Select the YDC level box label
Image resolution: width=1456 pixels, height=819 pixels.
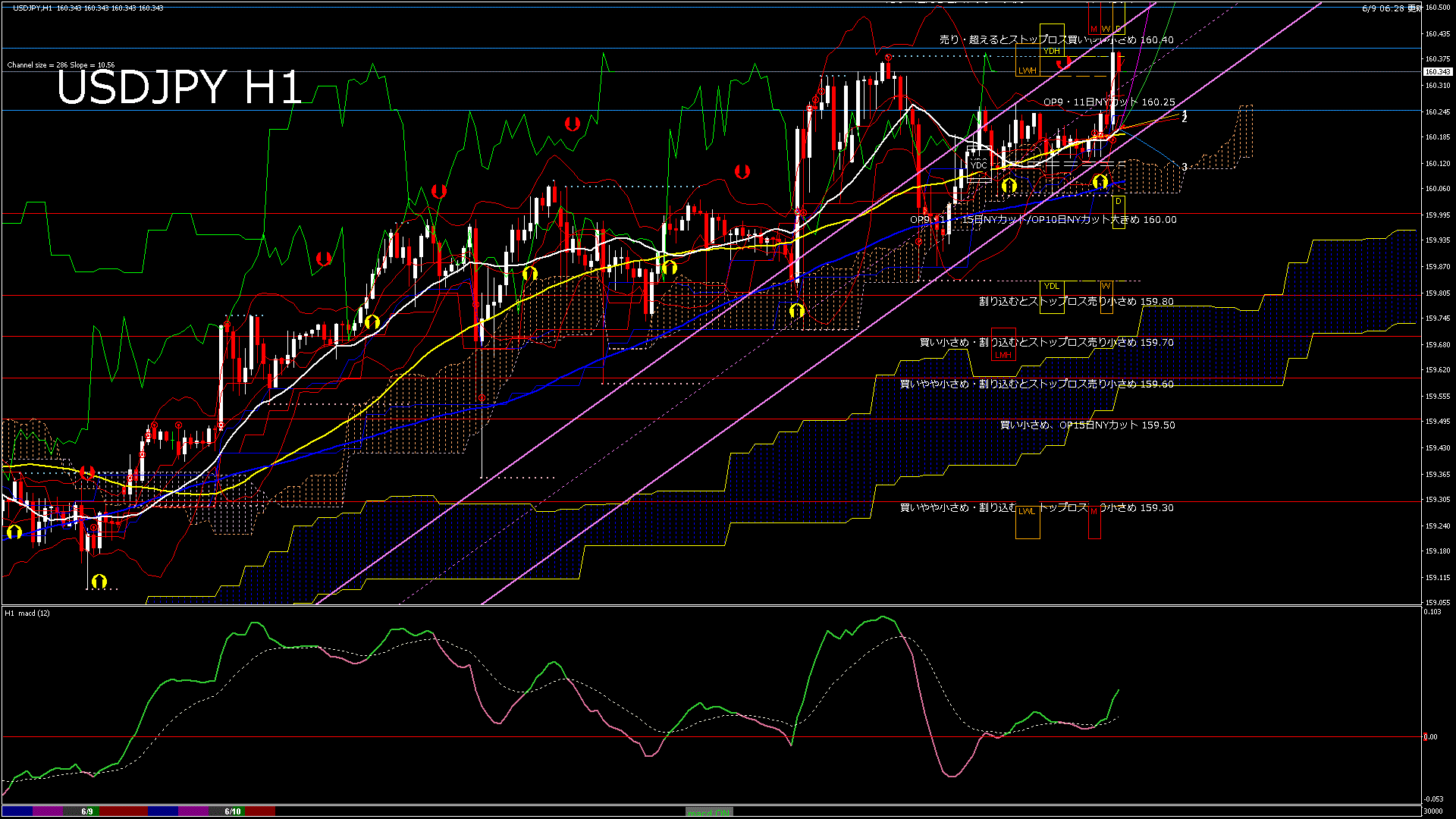pos(978,165)
